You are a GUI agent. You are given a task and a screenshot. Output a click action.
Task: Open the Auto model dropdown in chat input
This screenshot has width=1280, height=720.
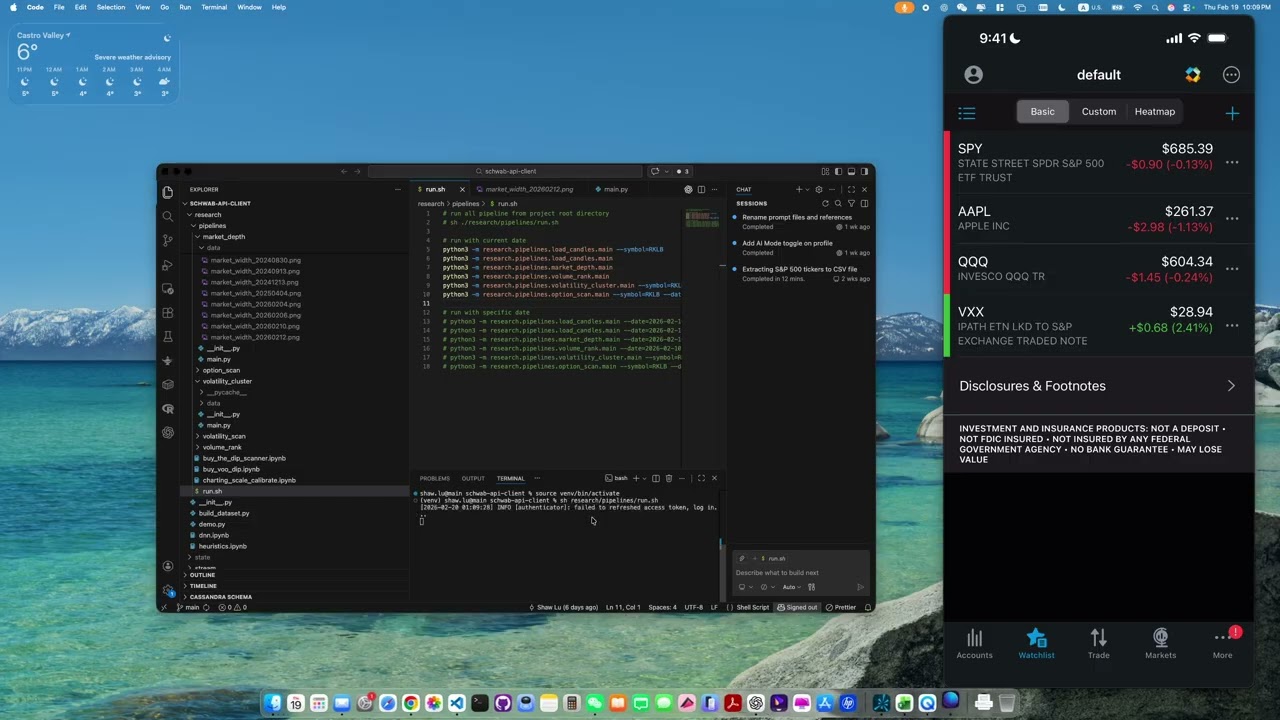point(790,587)
